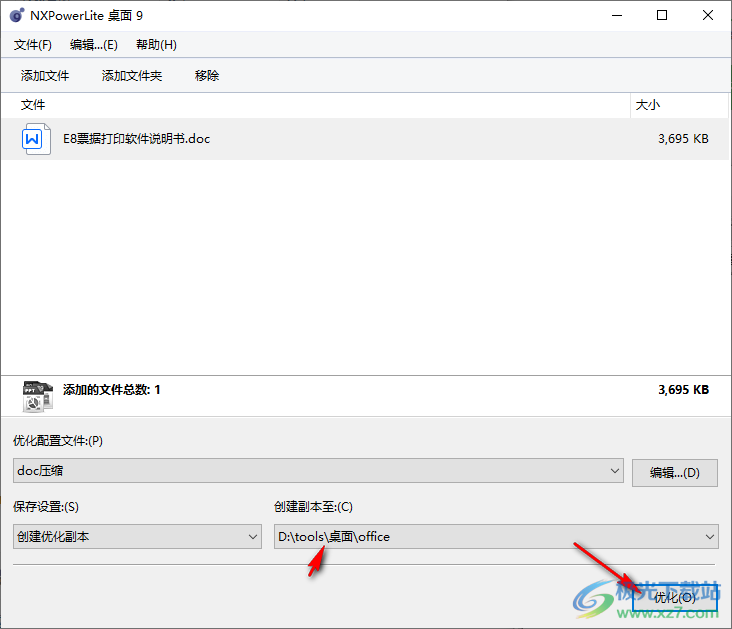
Task: Click 添加文件夹 in the toolbar
Action: (x=132, y=76)
